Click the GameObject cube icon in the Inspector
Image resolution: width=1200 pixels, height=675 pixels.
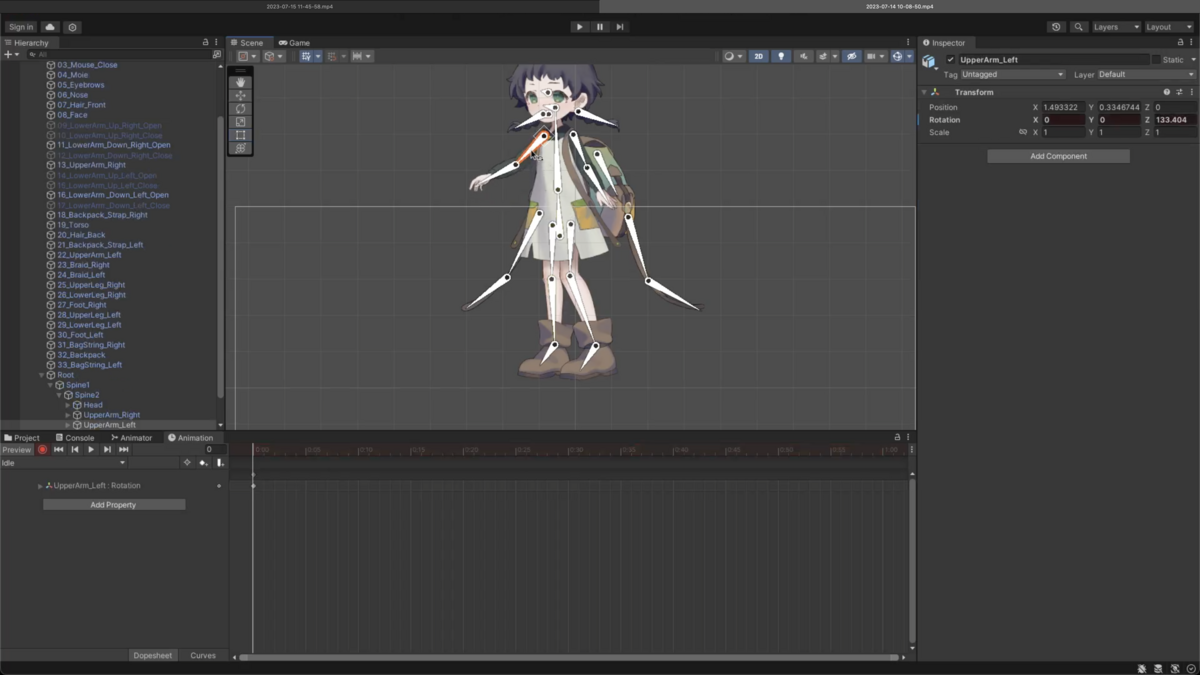(929, 62)
